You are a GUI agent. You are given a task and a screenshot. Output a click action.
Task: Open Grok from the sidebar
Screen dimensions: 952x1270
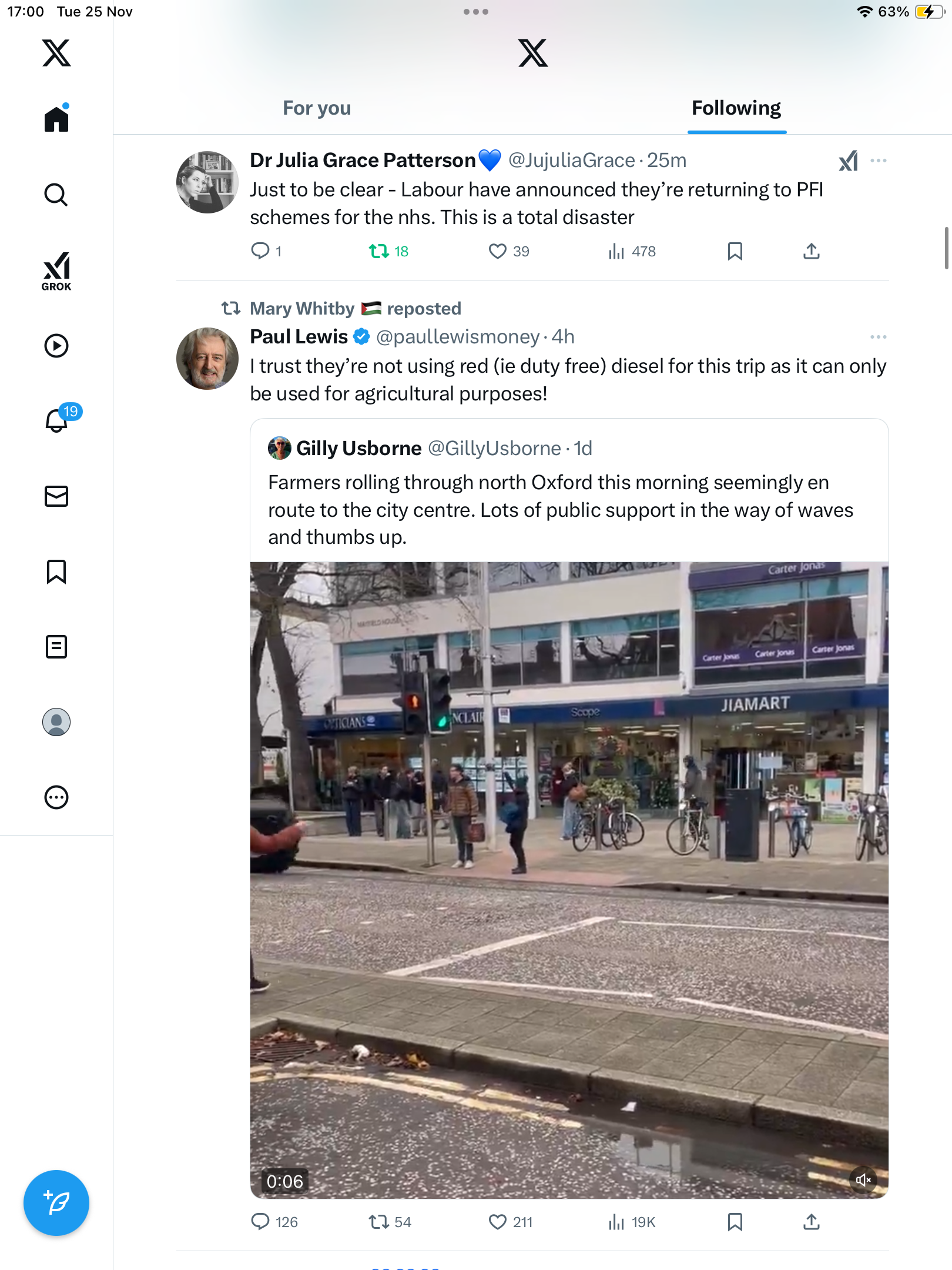tap(56, 272)
